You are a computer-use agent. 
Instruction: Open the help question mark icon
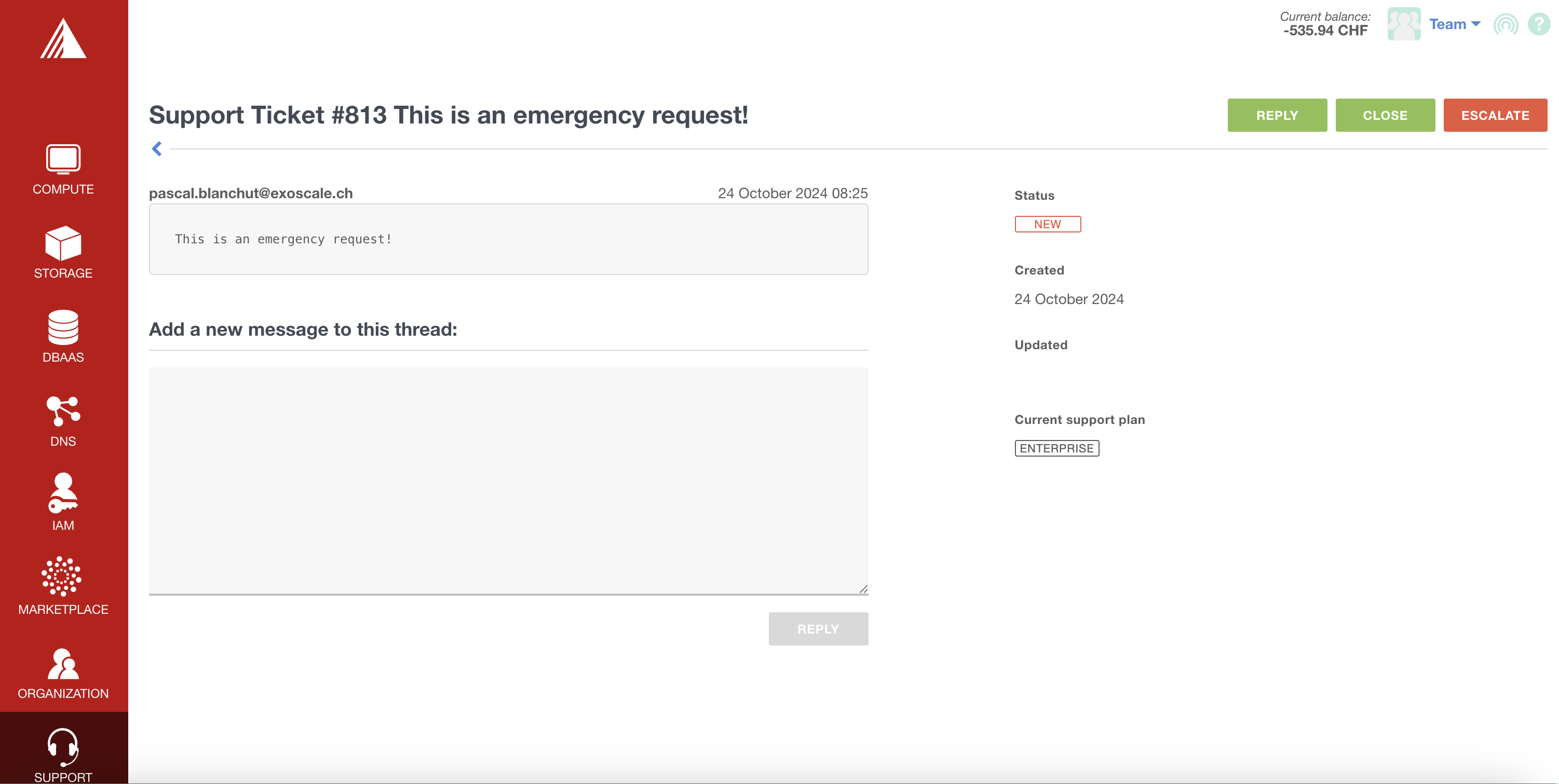click(1538, 24)
